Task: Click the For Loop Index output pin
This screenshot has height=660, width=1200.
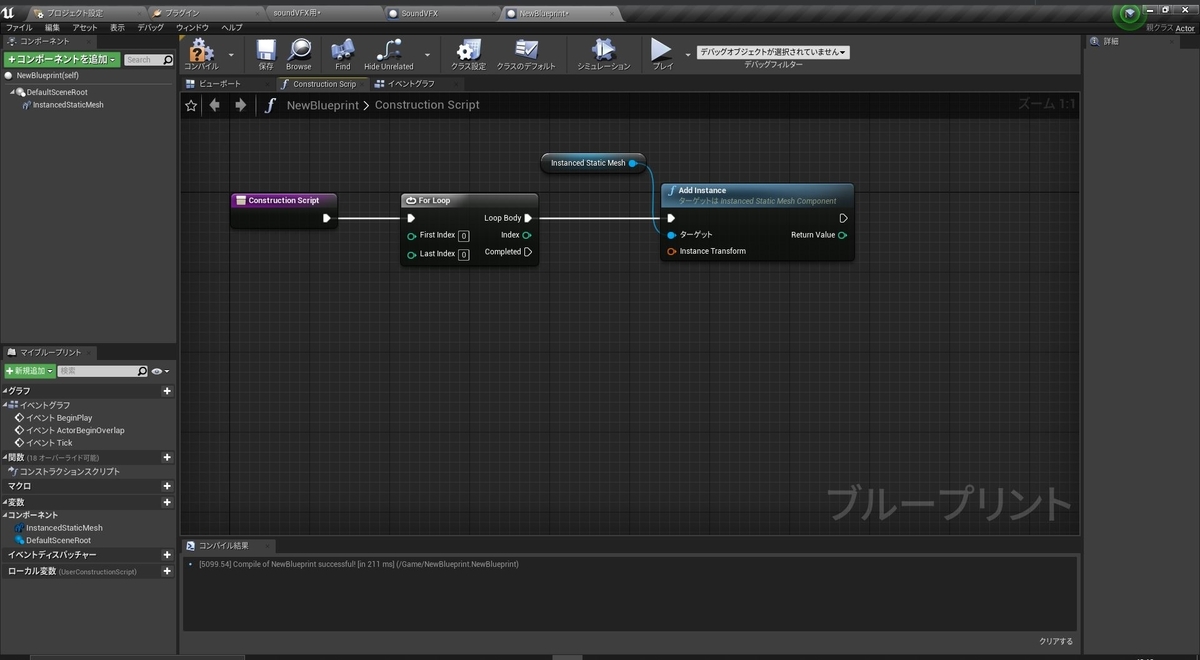Action: [x=527, y=235]
